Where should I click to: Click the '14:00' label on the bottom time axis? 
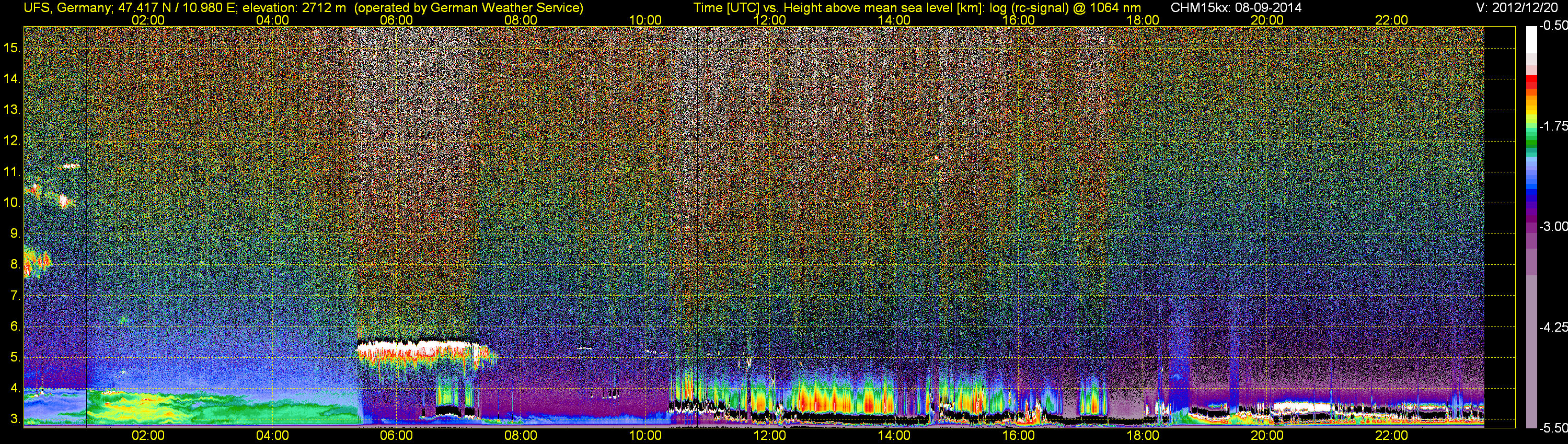(894, 436)
